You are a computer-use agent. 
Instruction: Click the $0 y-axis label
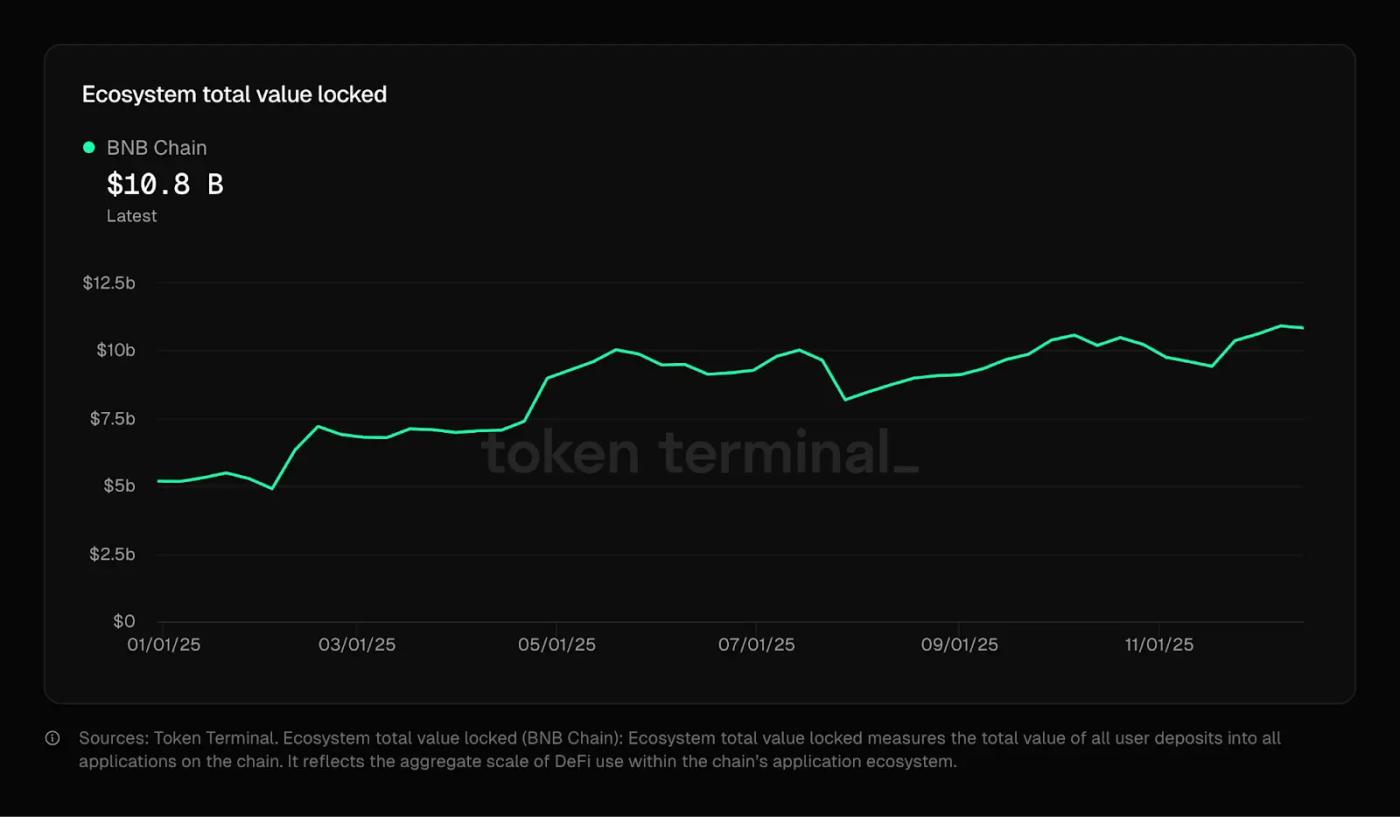click(123, 622)
